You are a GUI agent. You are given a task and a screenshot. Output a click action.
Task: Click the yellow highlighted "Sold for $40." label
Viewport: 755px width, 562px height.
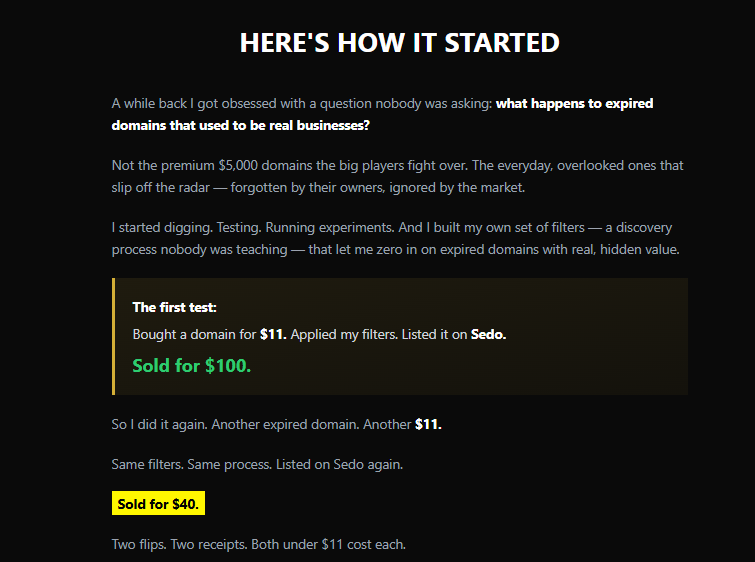pos(158,504)
